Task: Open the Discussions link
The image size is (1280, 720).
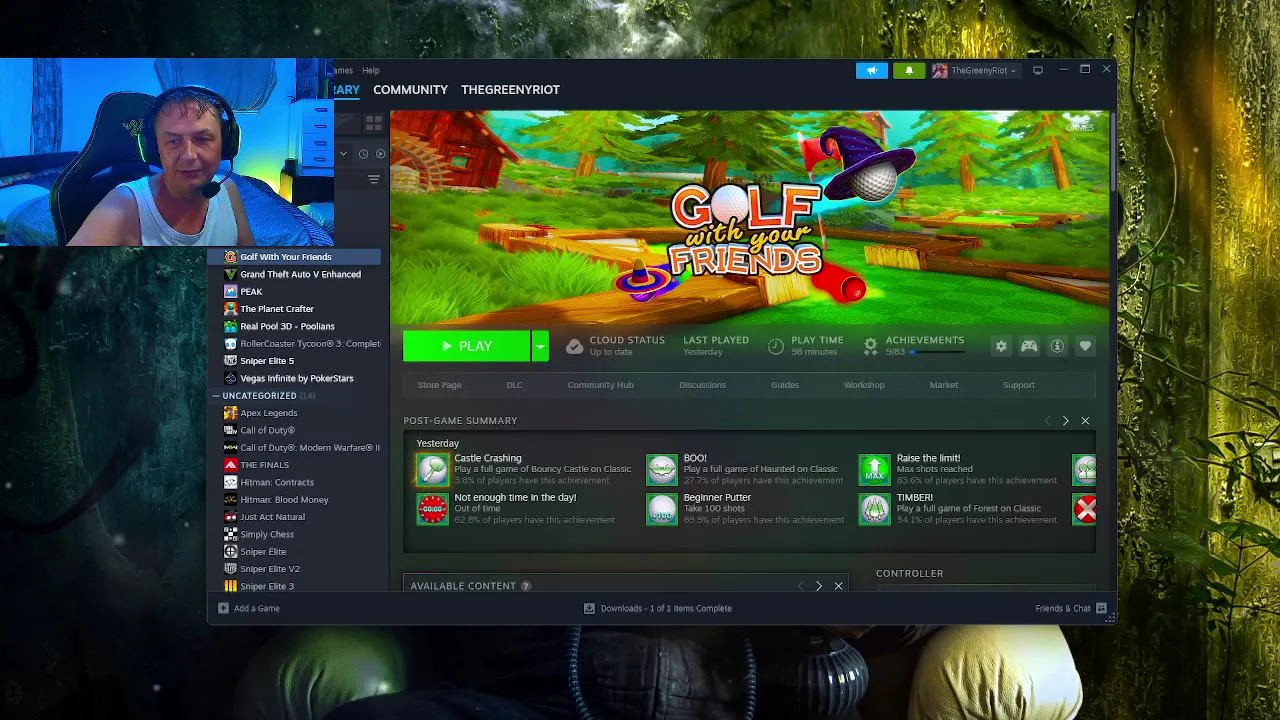Action: click(702, 385)
